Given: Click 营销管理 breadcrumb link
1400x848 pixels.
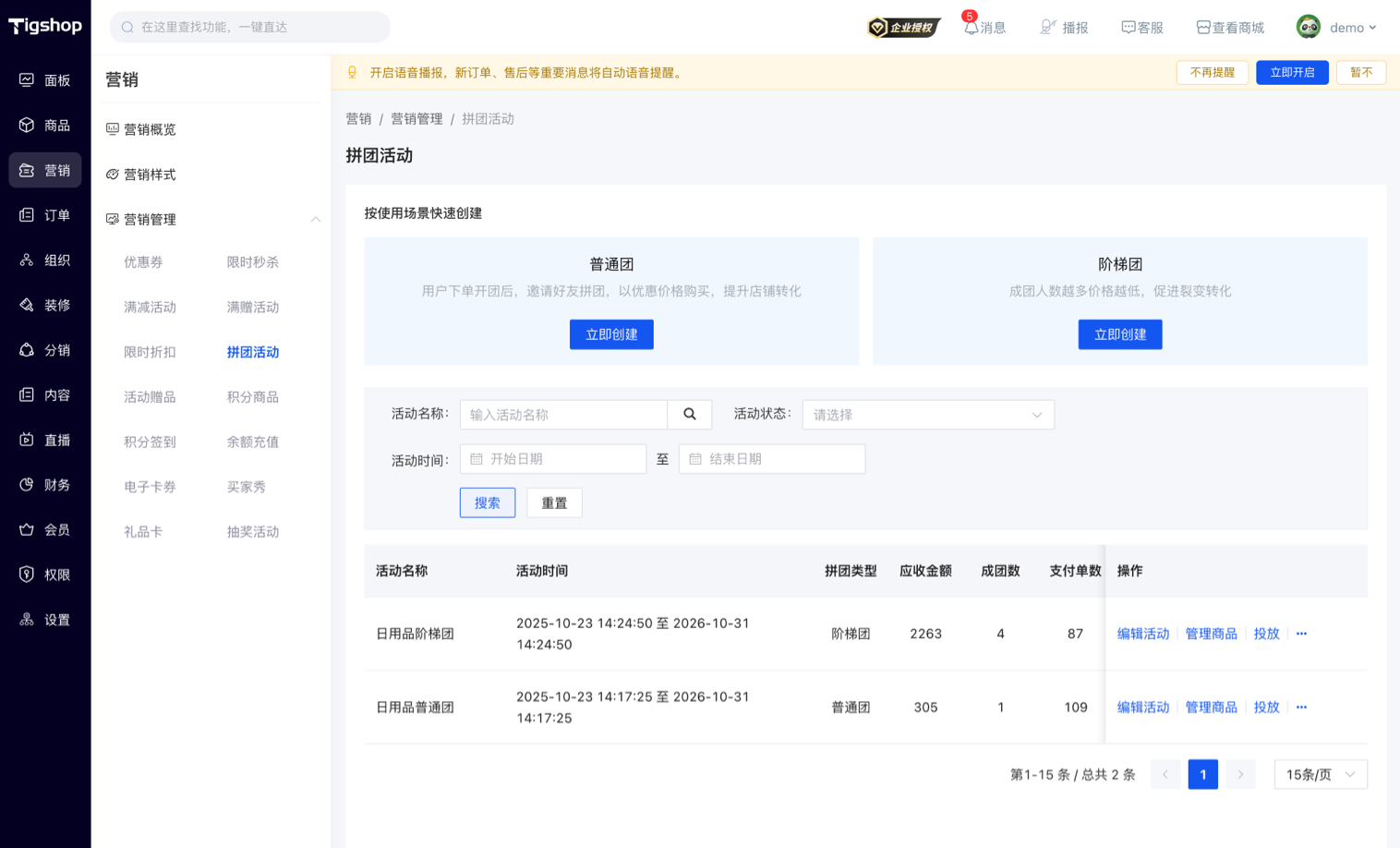Looking at the screenshot, I should pyautogui.click(x=416, y=119).
